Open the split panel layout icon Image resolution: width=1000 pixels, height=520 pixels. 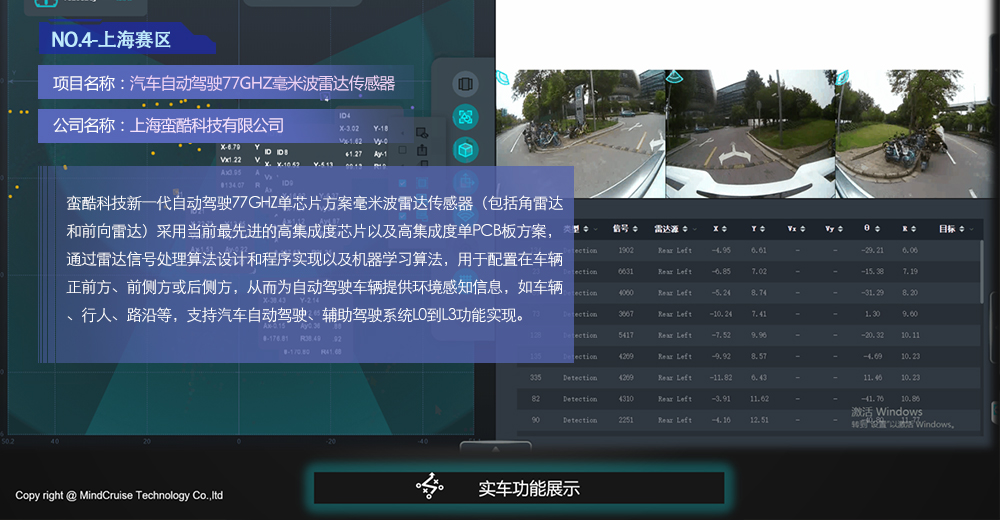tap(466, 84)
